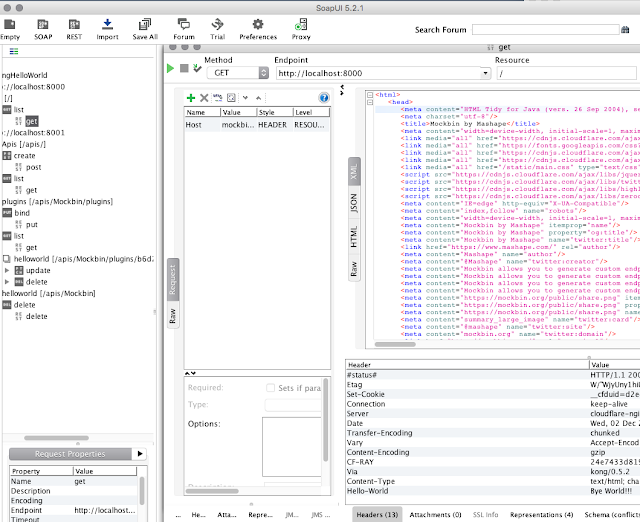The width and height of the screenshot is (640, 522).
Task: Open Headers (13) tab
Action: point(377,515)
